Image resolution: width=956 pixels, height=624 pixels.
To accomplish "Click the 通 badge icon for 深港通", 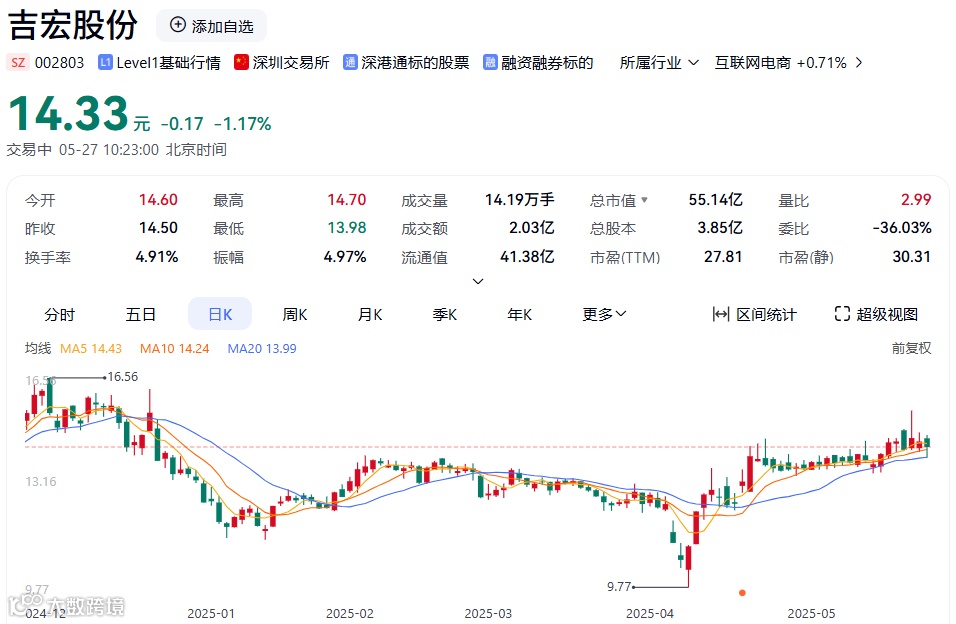I will point(350,62).
